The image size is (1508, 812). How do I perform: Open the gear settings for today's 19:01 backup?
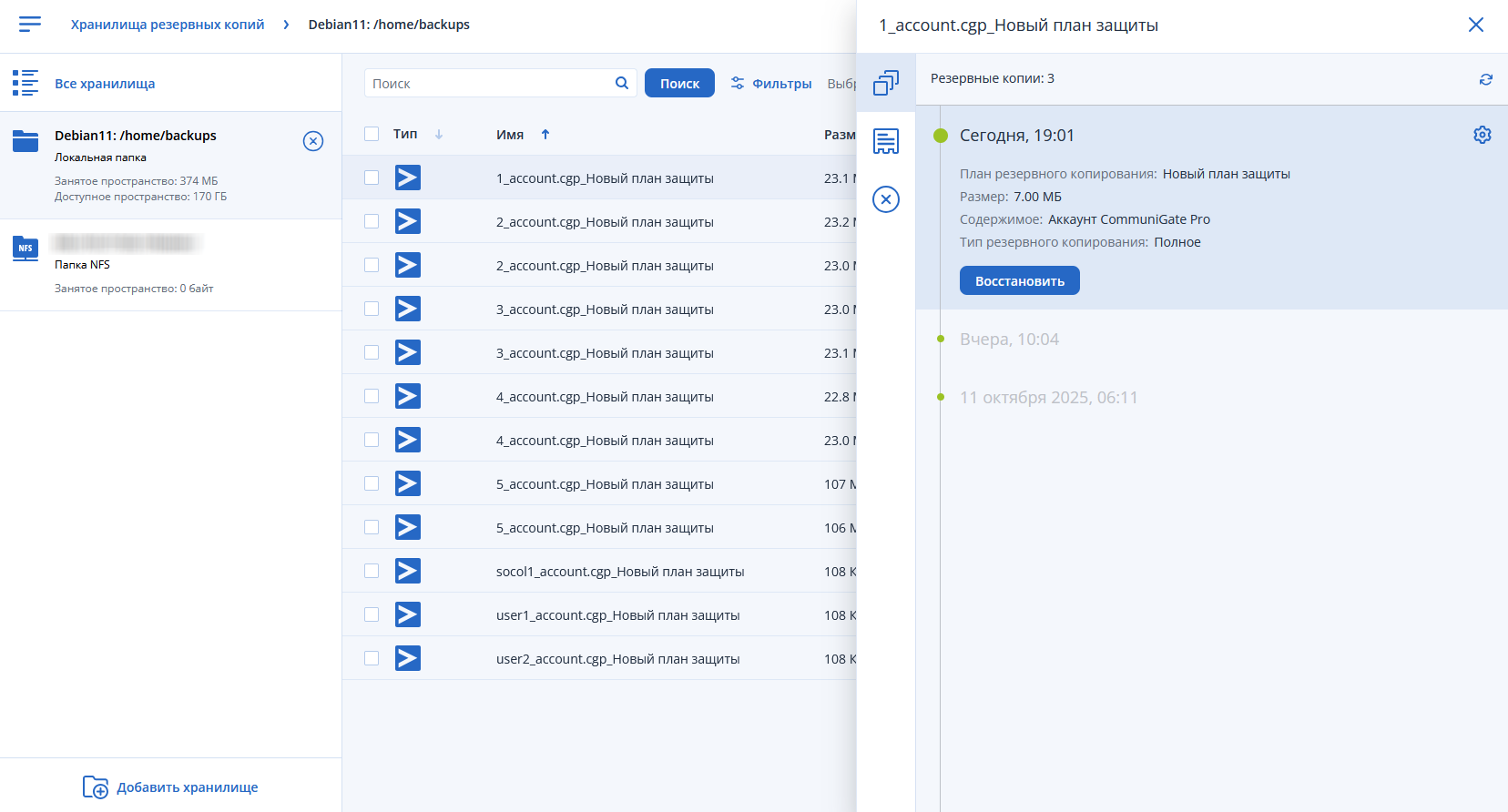(1483, 135)
